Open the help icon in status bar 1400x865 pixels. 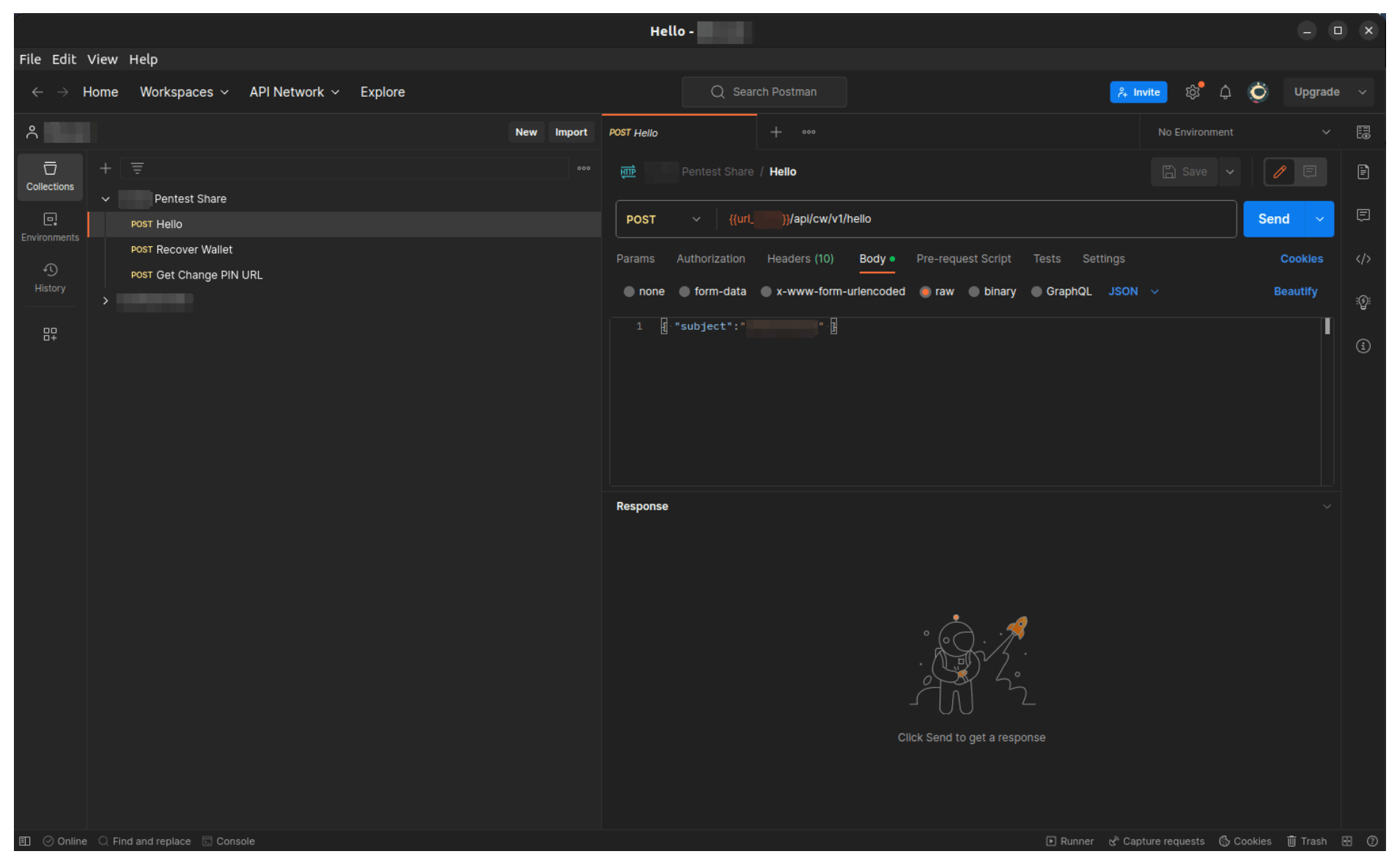(x=1372, y=841)
